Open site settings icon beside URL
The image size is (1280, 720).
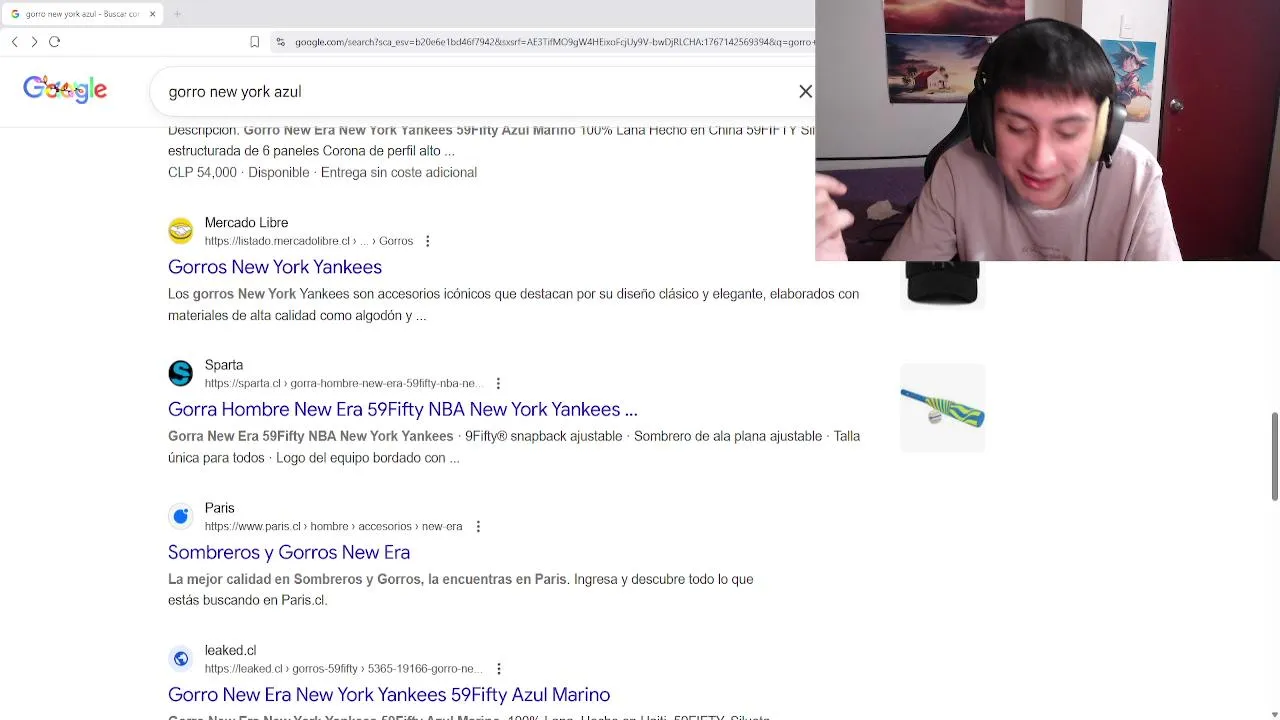[x=281, y=41]
